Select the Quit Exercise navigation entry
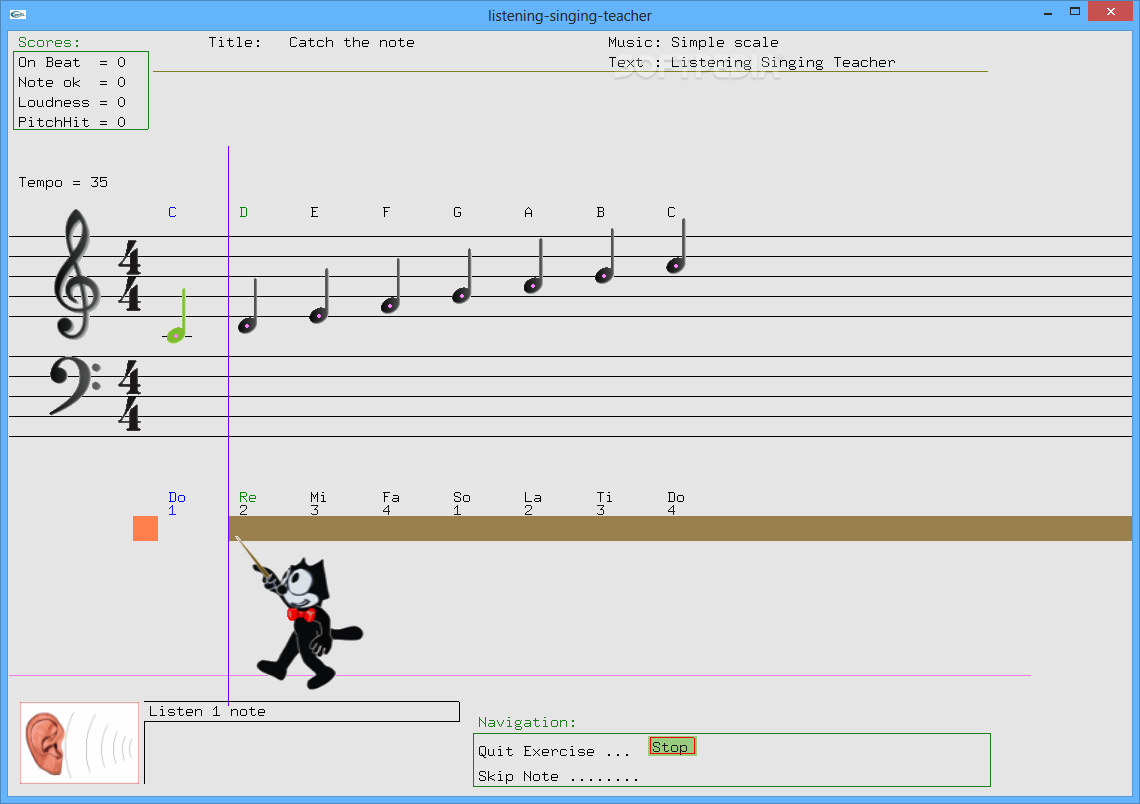 click(x=554, y=752)
